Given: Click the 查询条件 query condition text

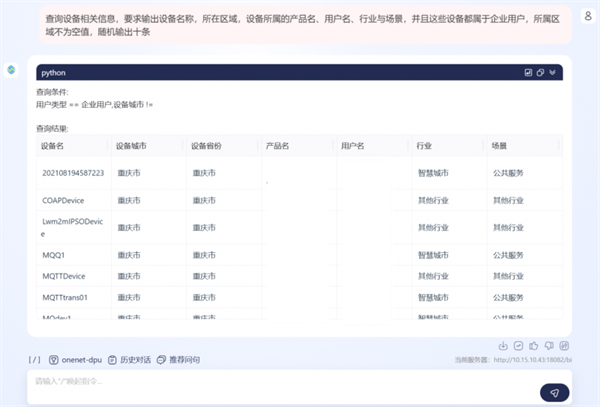Looking at the screenshot, I should tap(52, 92).
